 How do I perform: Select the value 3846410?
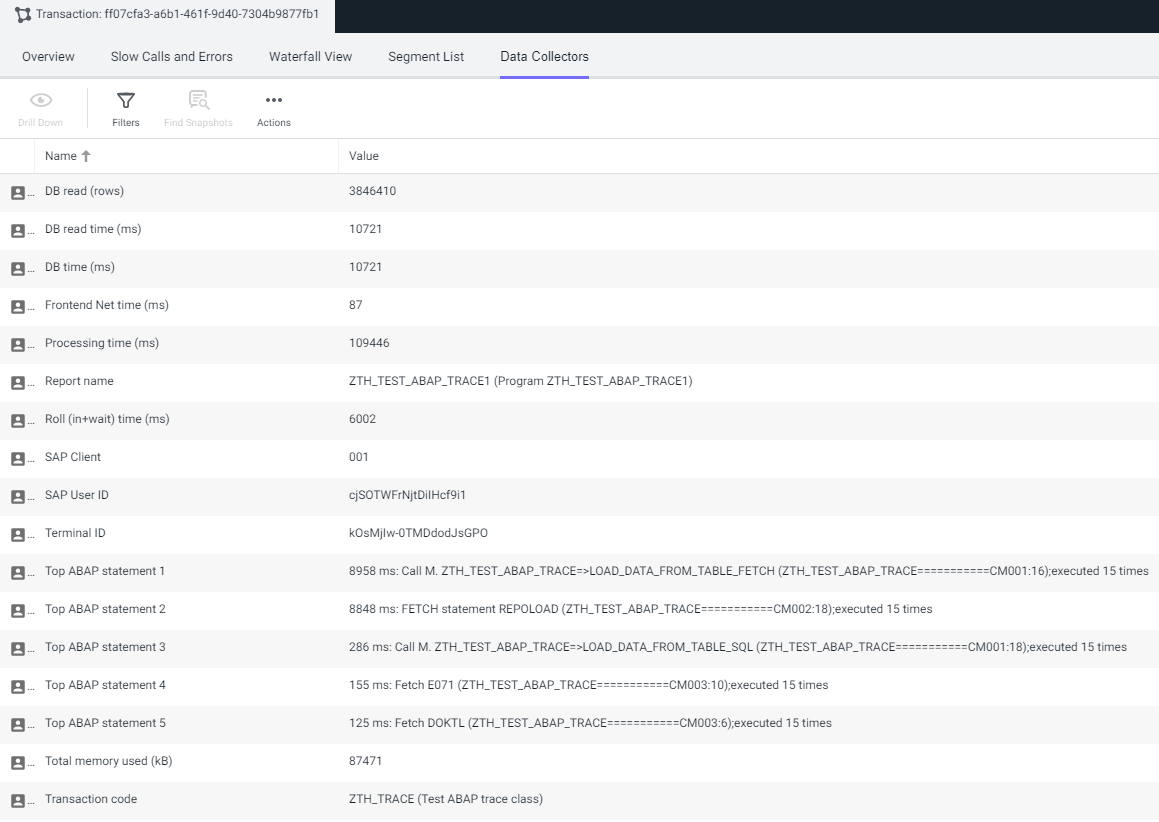pyautogui.click(x=373, y=191)
